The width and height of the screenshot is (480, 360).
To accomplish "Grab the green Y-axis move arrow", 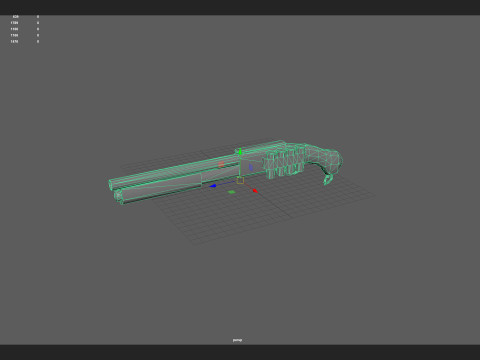I will 240,152.
